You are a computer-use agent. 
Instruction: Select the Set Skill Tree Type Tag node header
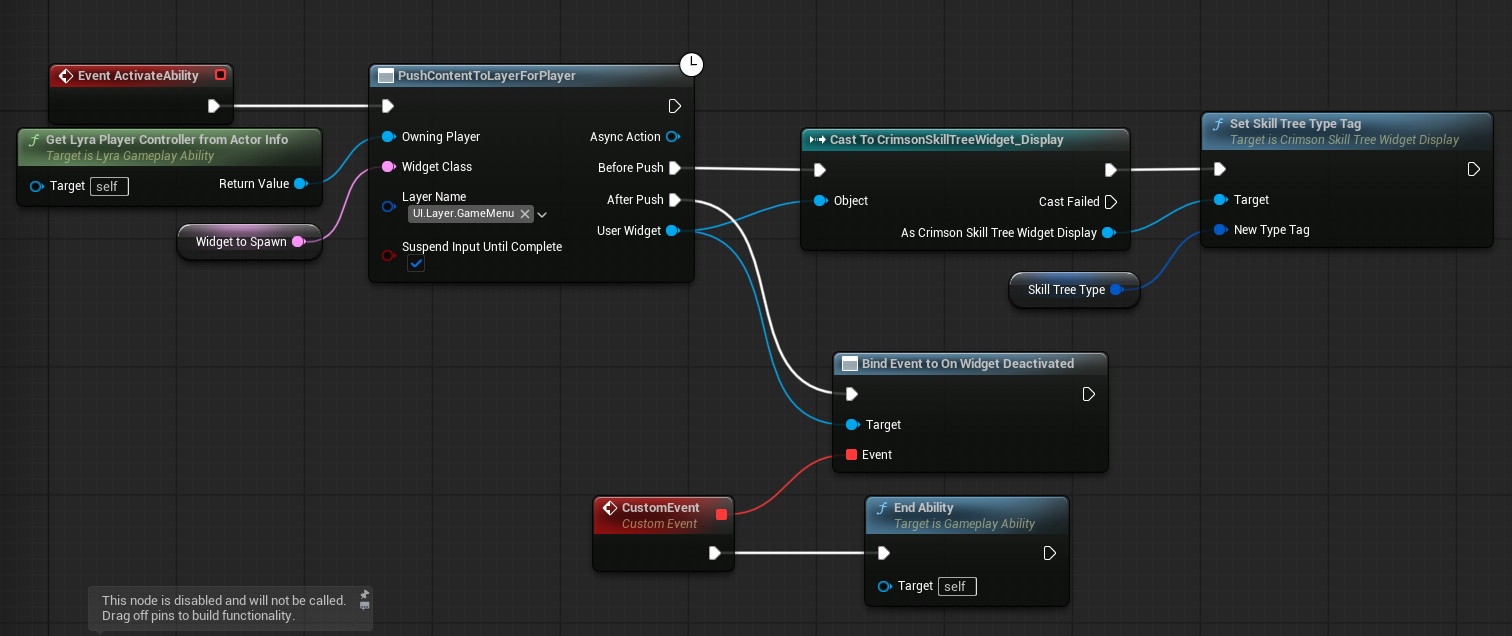point(1347,131)
